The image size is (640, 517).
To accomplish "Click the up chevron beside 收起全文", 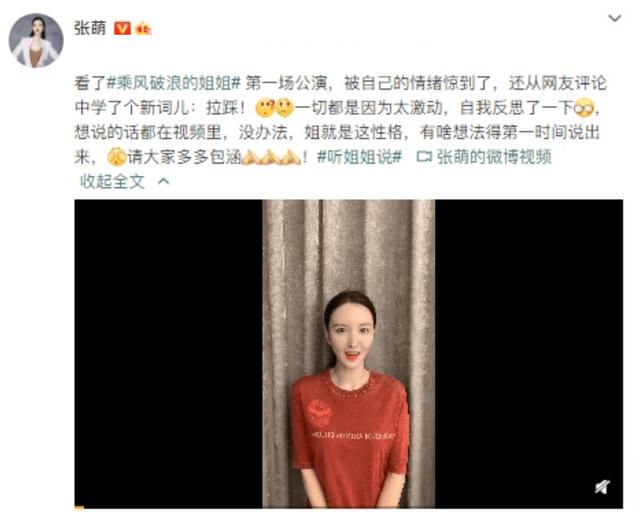I will point(164,181).
